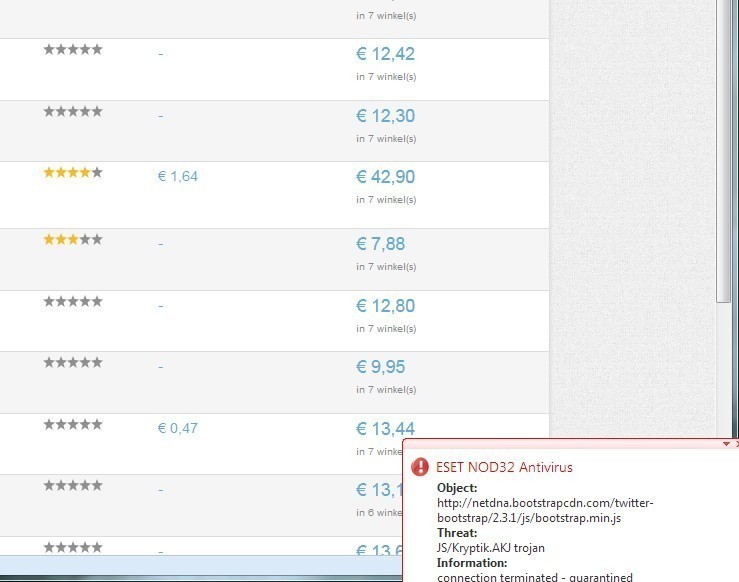Open 'in 7 winkel(s)' under € 12,30
739x582 pixels.
point(386,139)
